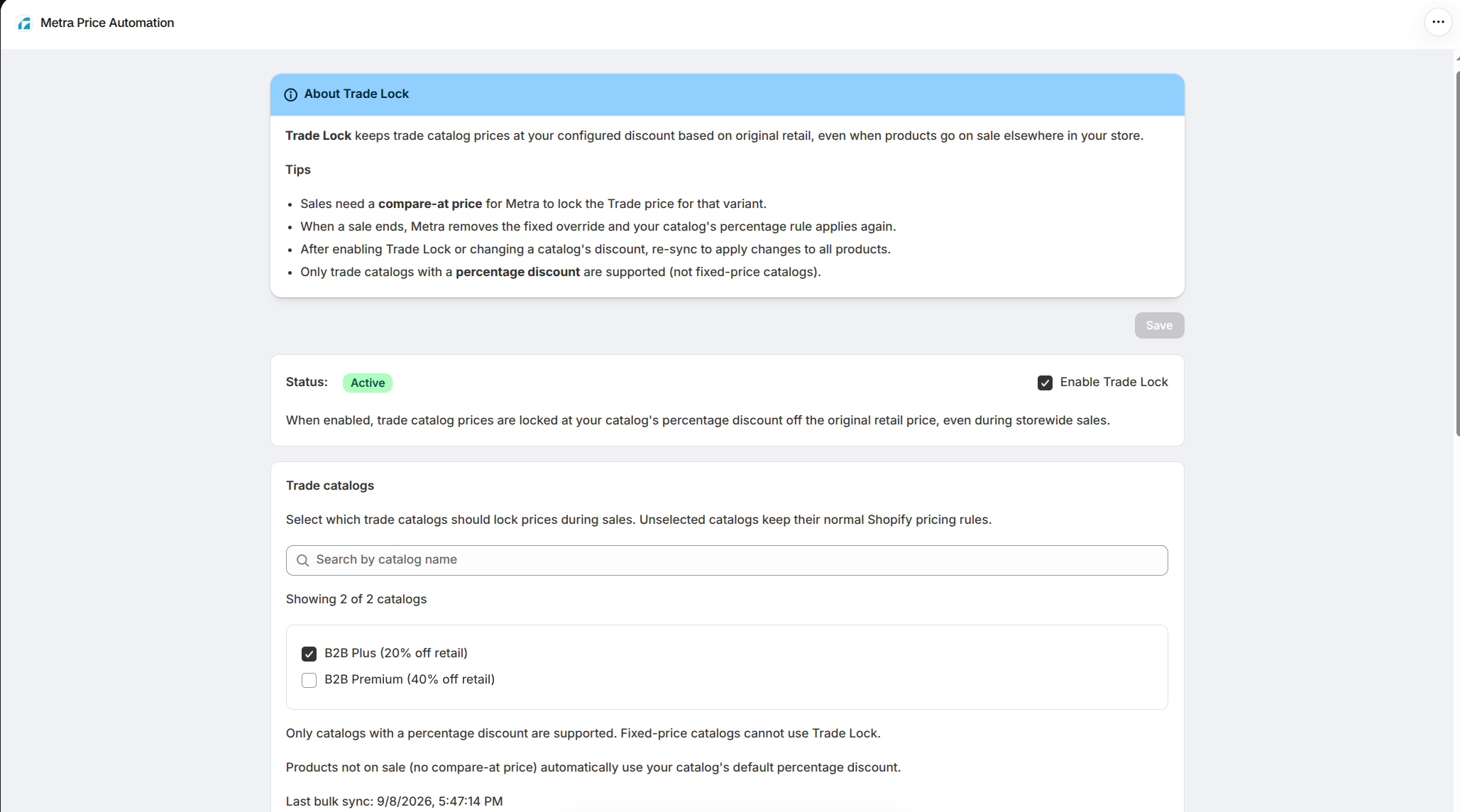Click the re-sync after enabling tip line
The image size is (1460, 812).
tap(595, 249)
